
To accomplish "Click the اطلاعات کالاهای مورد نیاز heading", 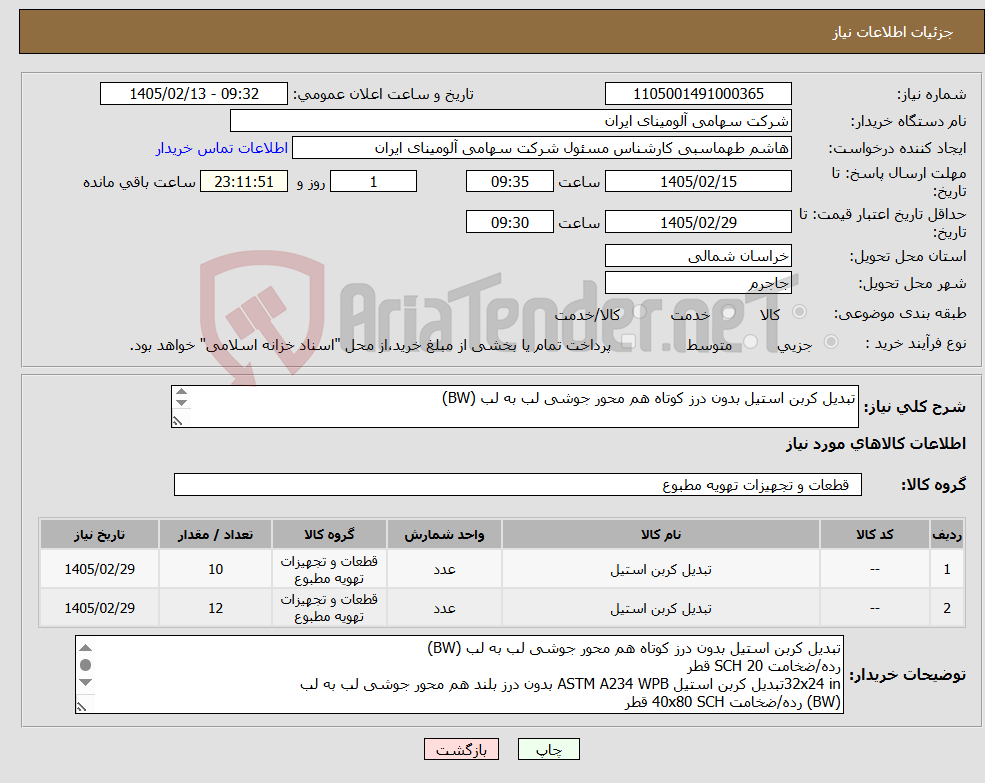I will tap(875, 444).
